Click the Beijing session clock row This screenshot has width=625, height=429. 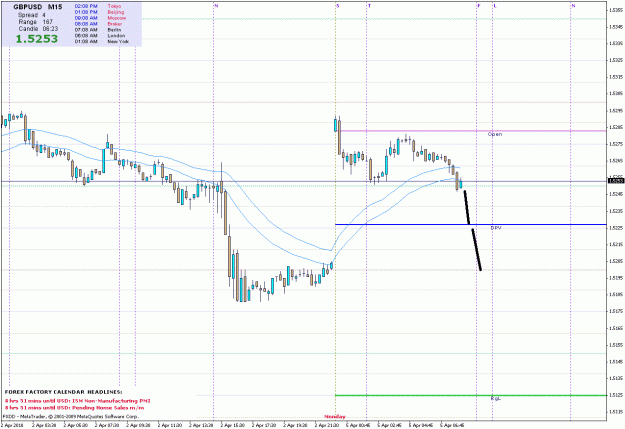tap(99, 12)
